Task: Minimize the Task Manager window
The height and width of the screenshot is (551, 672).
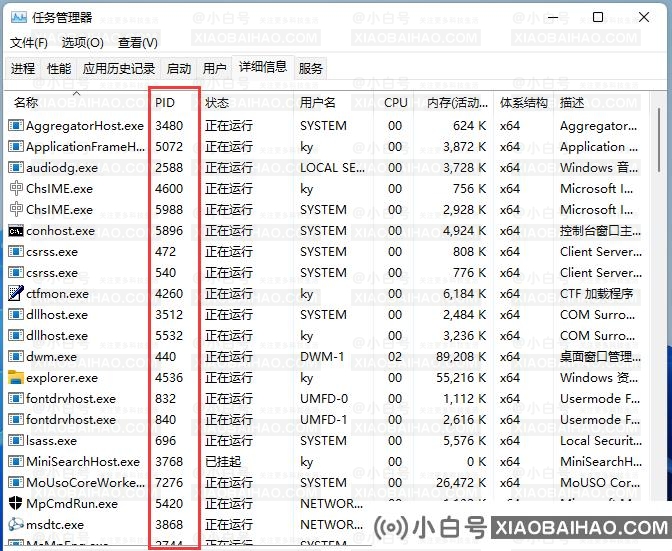Action: click(552, 17)
